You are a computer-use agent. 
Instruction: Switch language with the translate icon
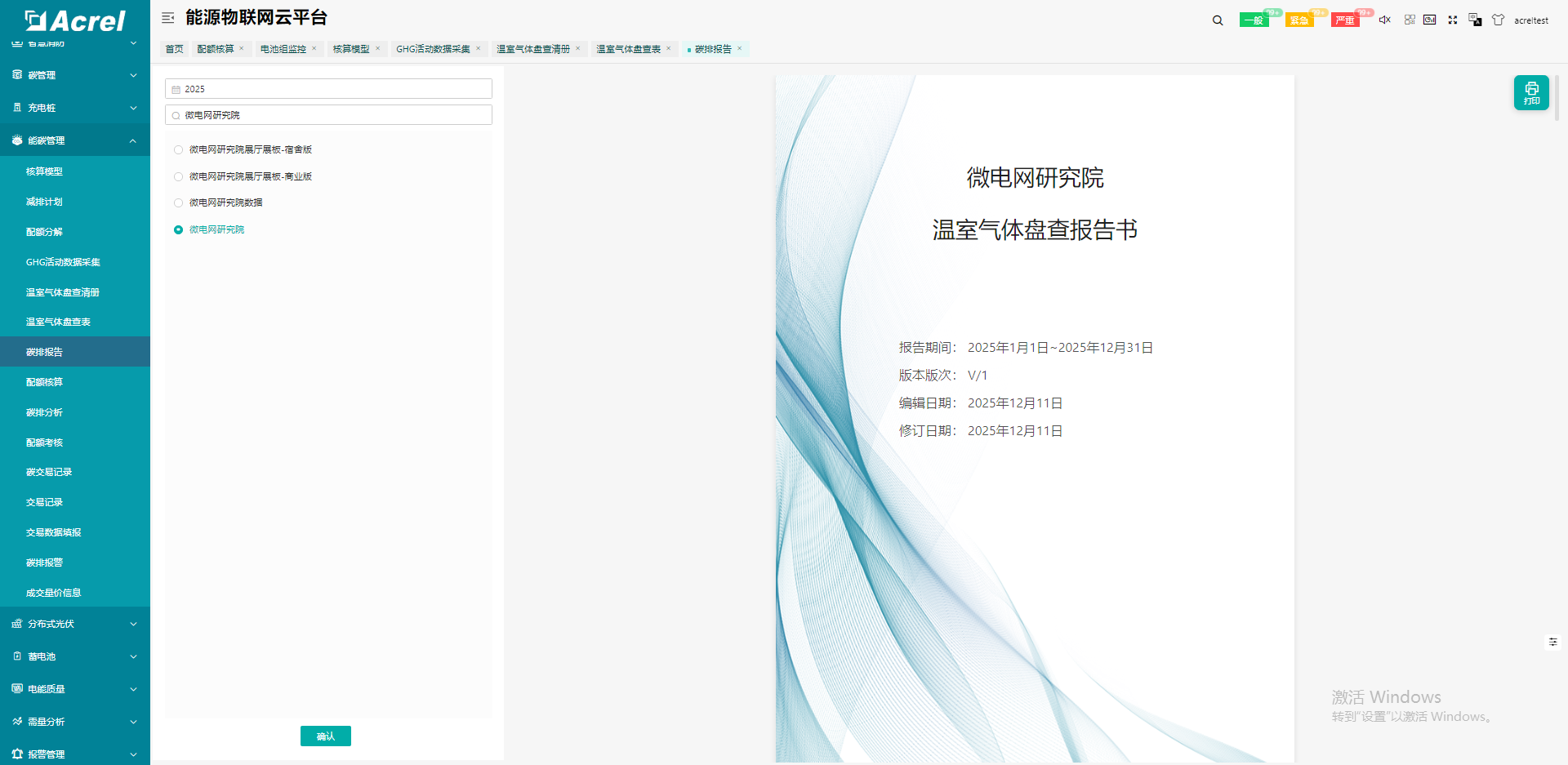[x=1475, y=20]
